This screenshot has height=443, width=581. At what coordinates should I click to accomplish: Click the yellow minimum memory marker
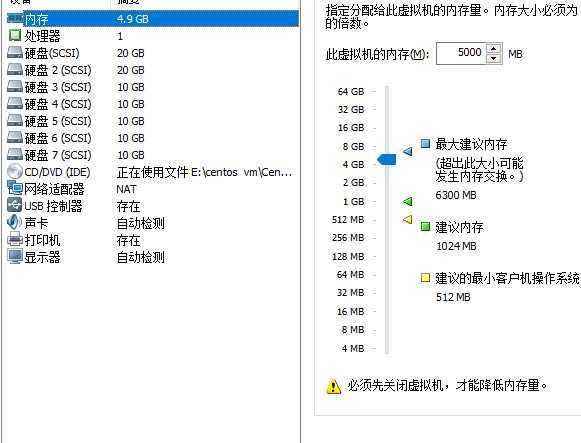(x=408, y=219)
